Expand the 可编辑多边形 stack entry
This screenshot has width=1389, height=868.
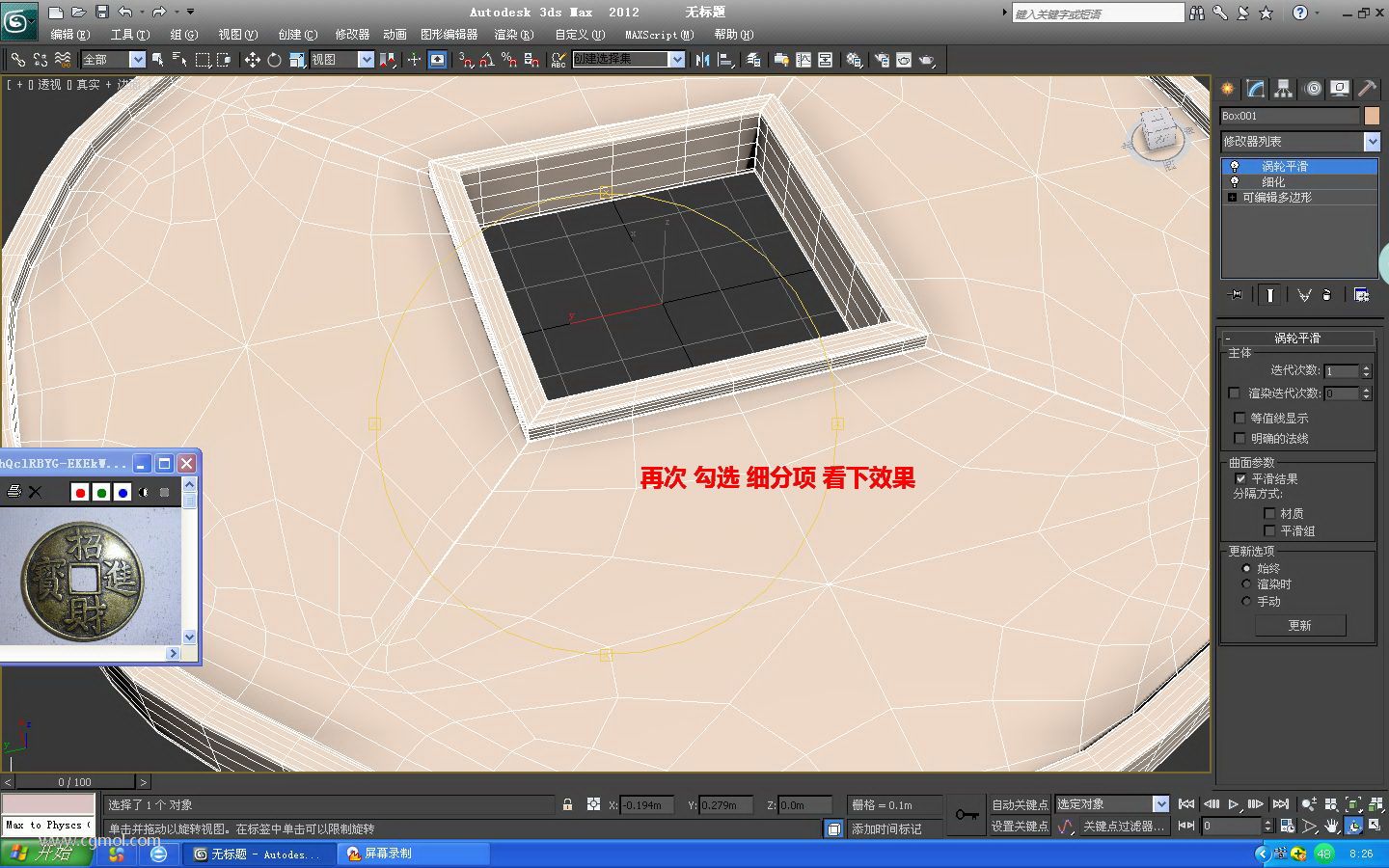coord(1232,197)
